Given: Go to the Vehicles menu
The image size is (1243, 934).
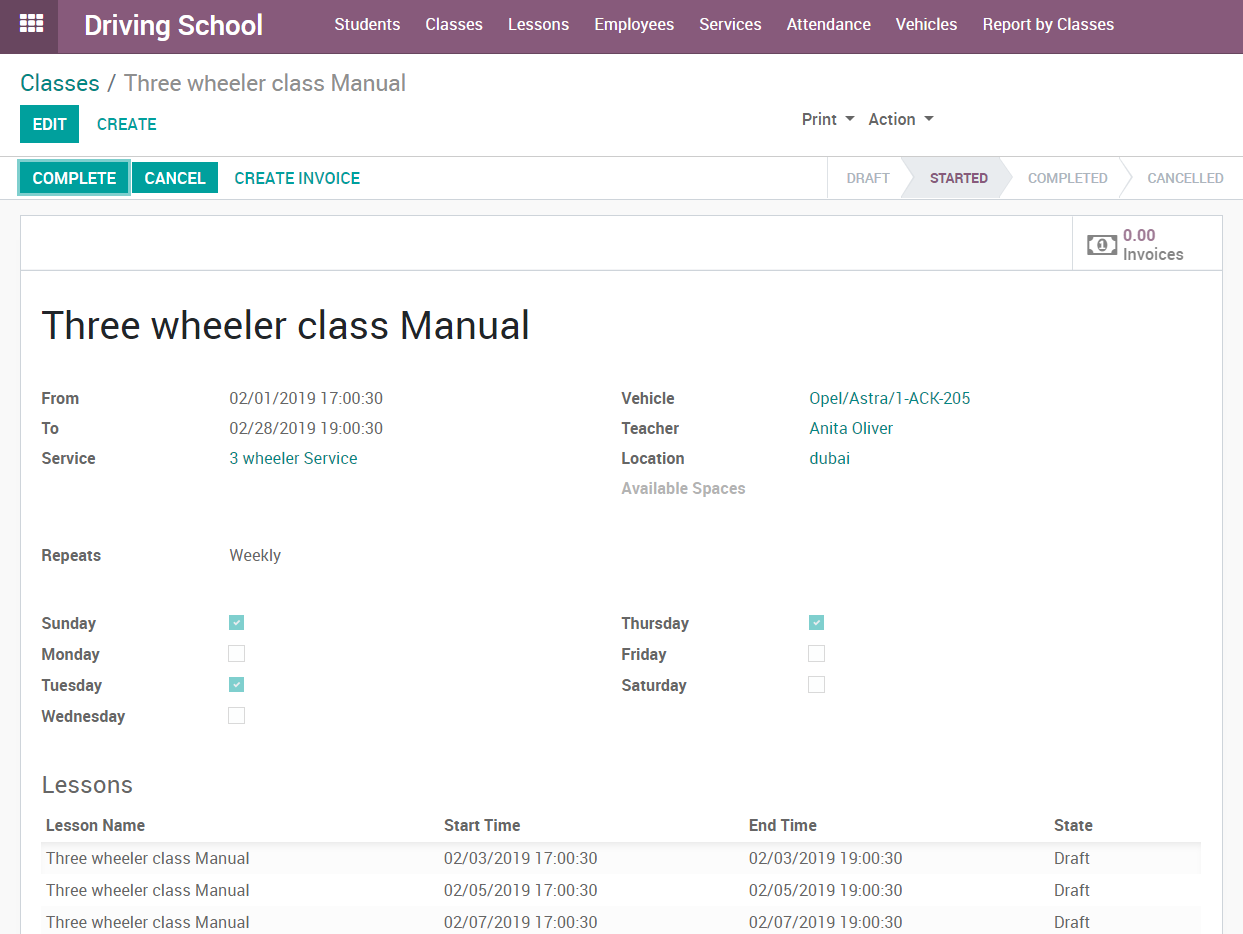Looking at the screenshot, I should 926,25.
